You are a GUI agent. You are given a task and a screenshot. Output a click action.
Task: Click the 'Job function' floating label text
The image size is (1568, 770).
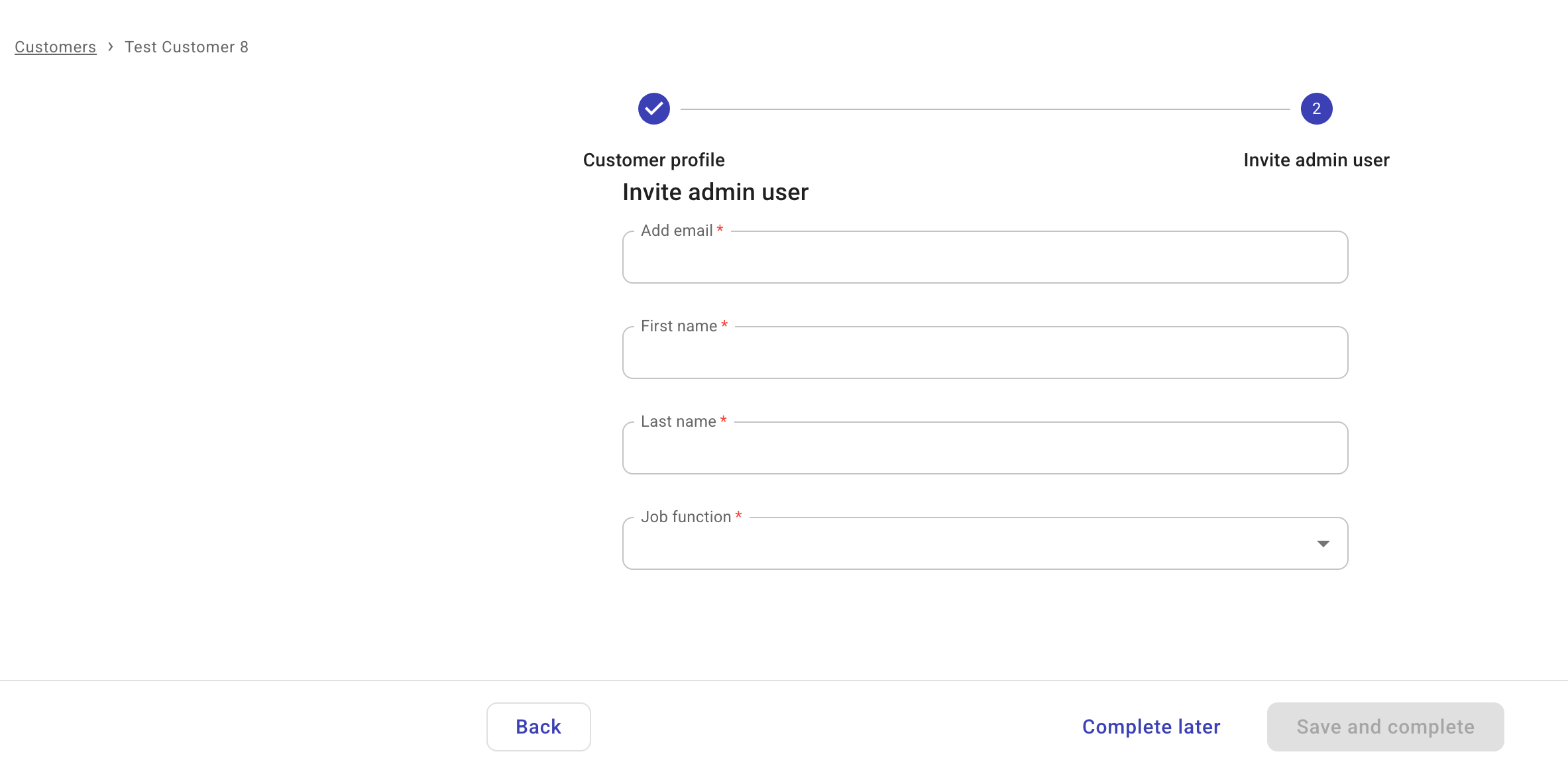[x=685, y=517]
